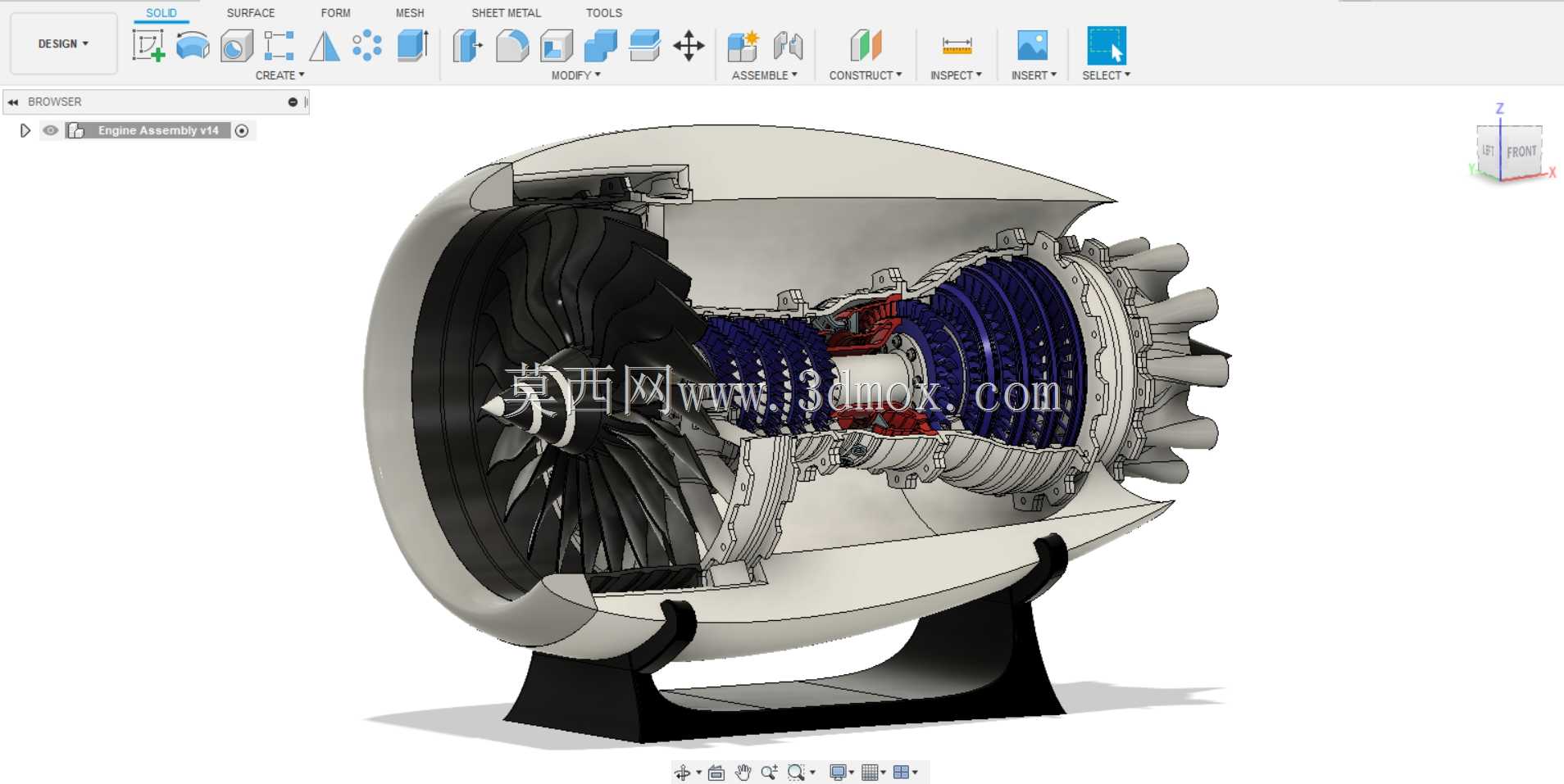Click the FRONT face of ViewCube
This screenshot has width=1564, height=784.
pyautogui.click(x=1521, y=152)
